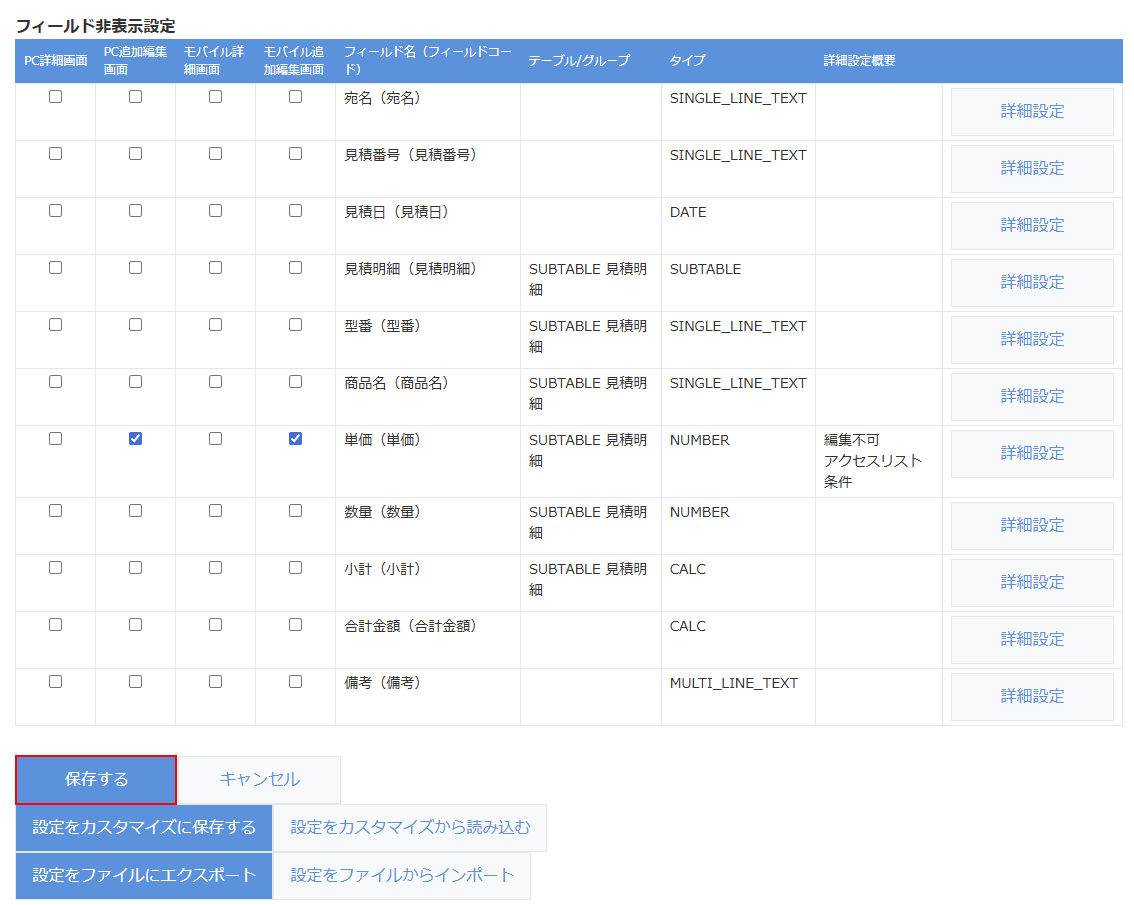Select the 見積番号（見積番号） field name cell
Screen dimensions: 1134x905
click(x=427, y=169)
